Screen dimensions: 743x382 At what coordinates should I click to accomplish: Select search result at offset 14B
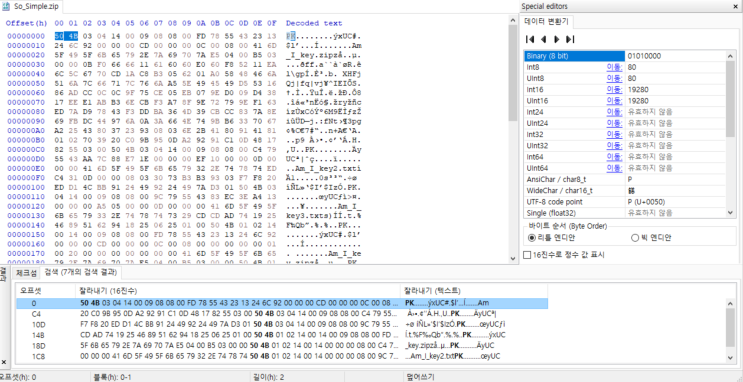282,335
